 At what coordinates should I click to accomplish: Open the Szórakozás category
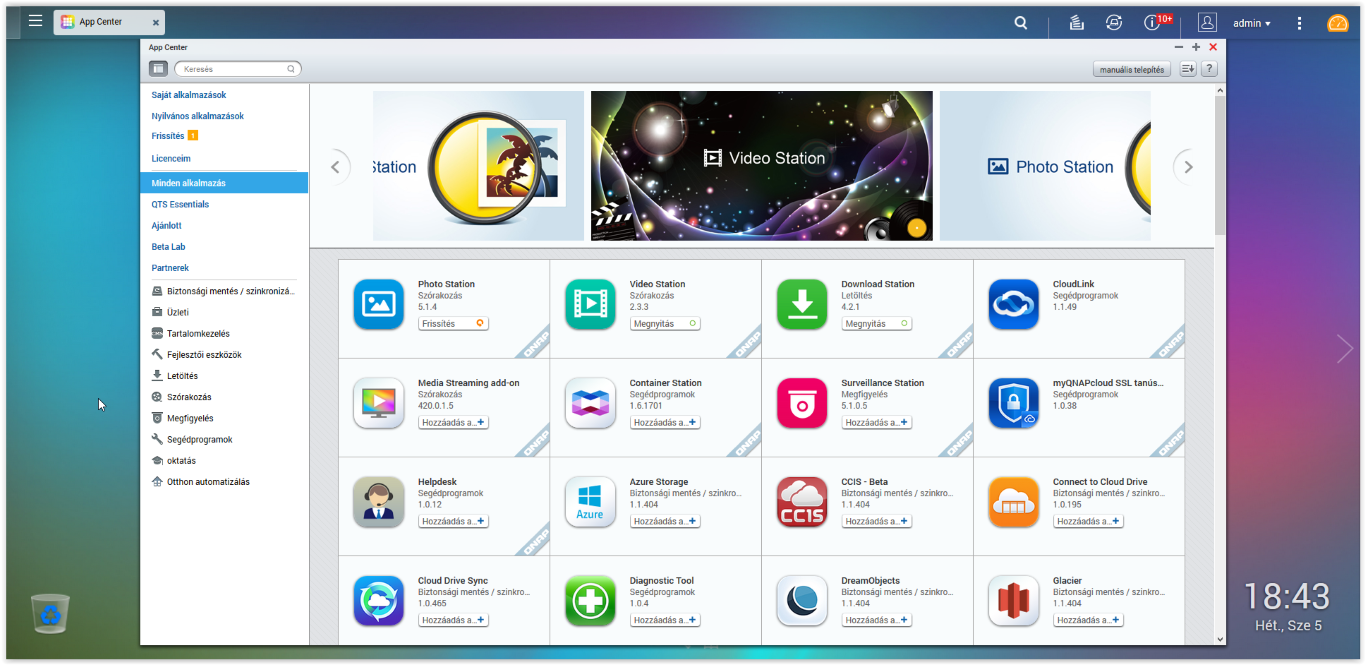[189, 397]
